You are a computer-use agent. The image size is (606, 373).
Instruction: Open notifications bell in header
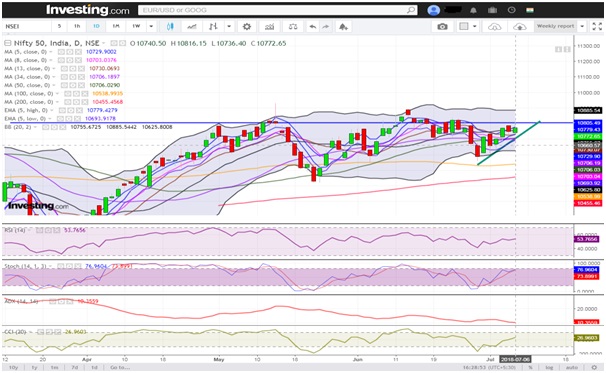pos(473,10)
